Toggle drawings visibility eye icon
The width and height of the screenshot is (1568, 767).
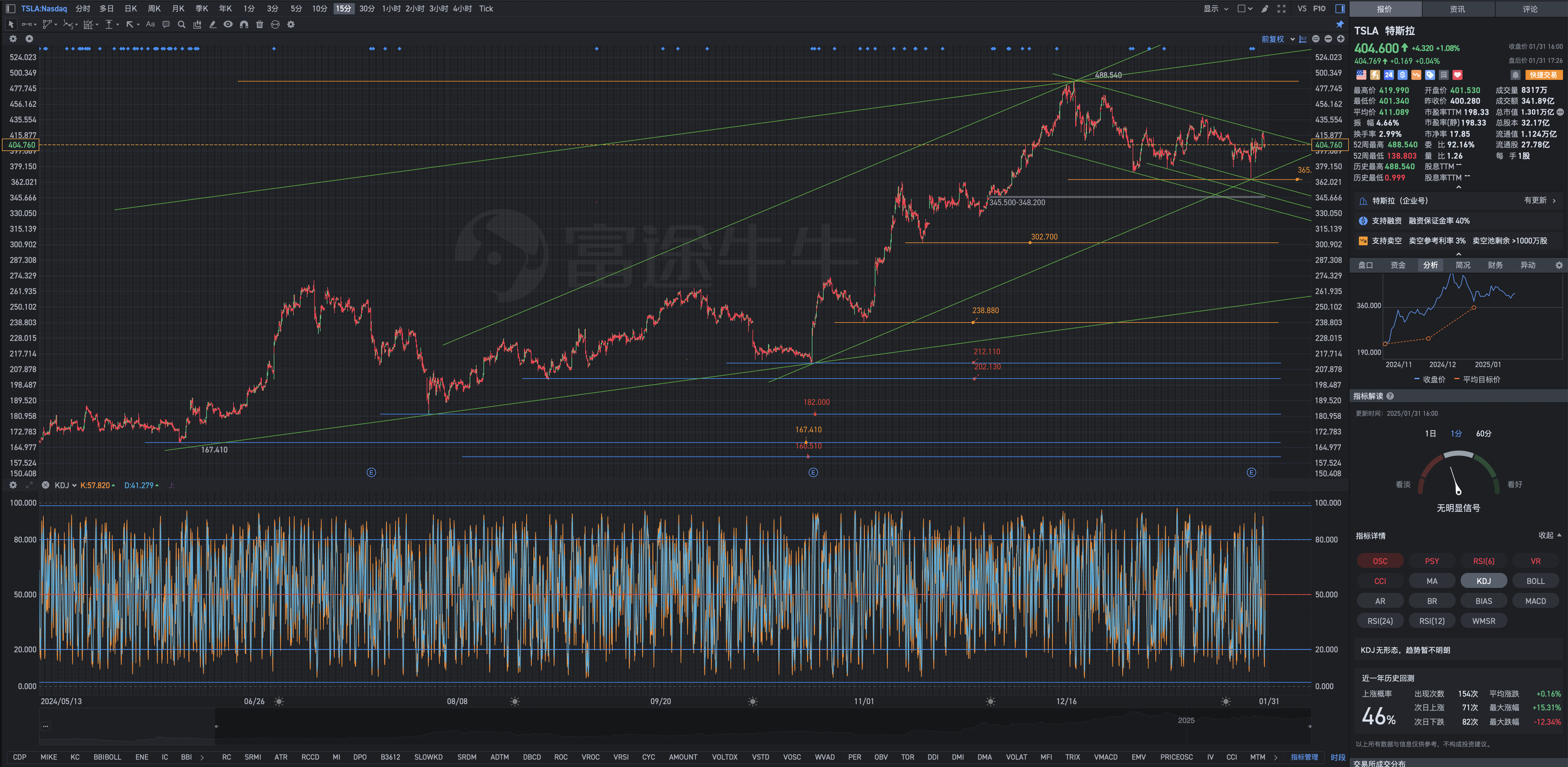(x=228, y=24)
